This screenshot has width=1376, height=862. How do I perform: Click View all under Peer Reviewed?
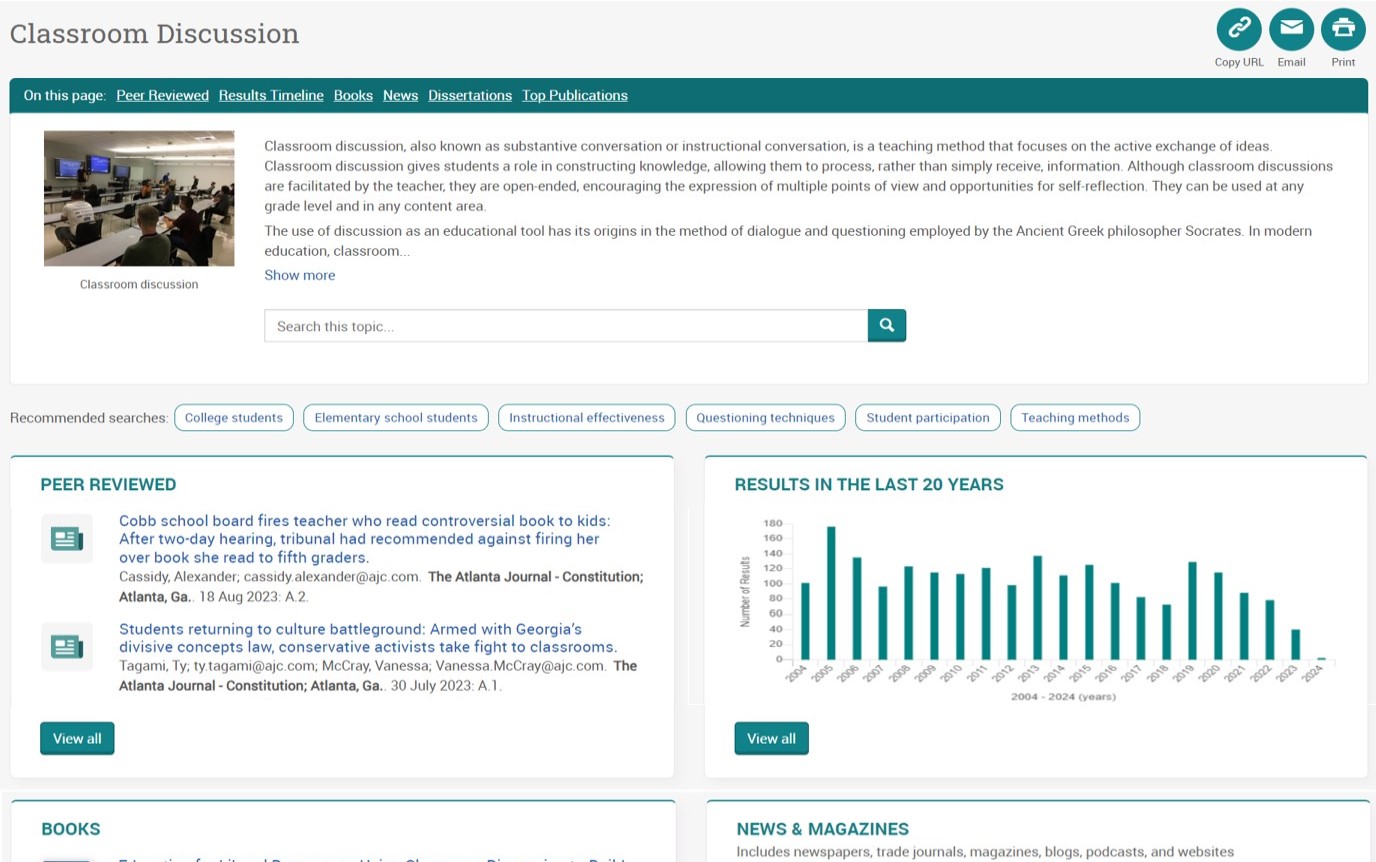77,739
